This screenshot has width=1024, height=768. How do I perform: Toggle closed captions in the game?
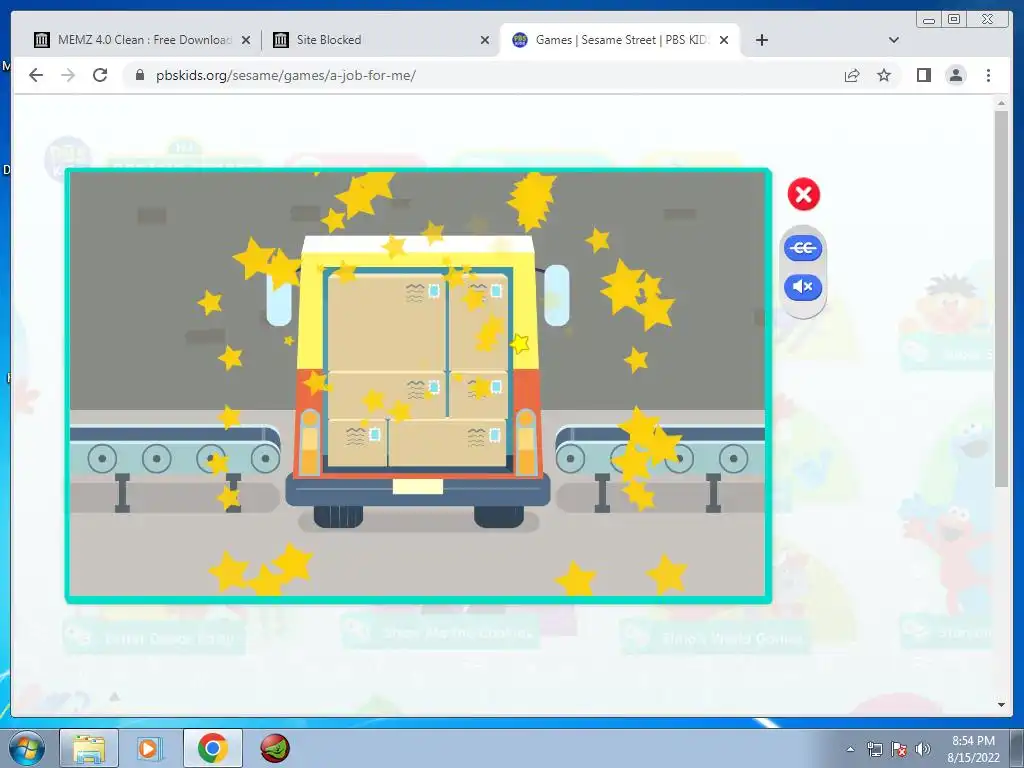tap(803, 248)
